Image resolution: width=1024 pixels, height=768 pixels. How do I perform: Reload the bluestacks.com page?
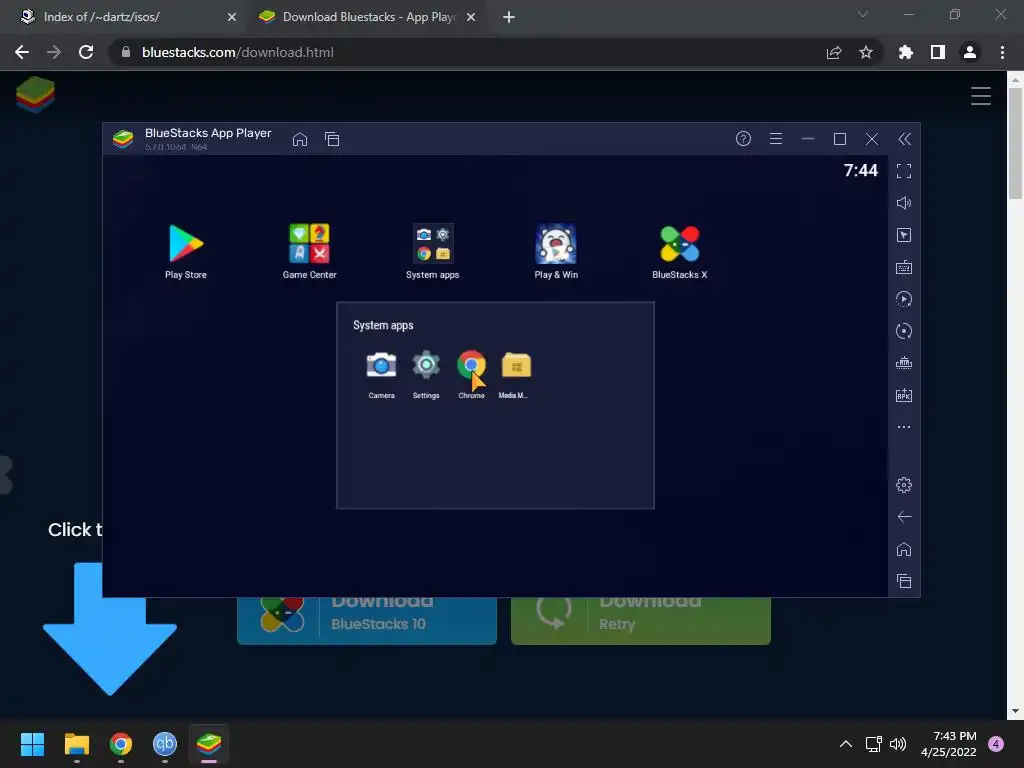(x=86, y=52)
